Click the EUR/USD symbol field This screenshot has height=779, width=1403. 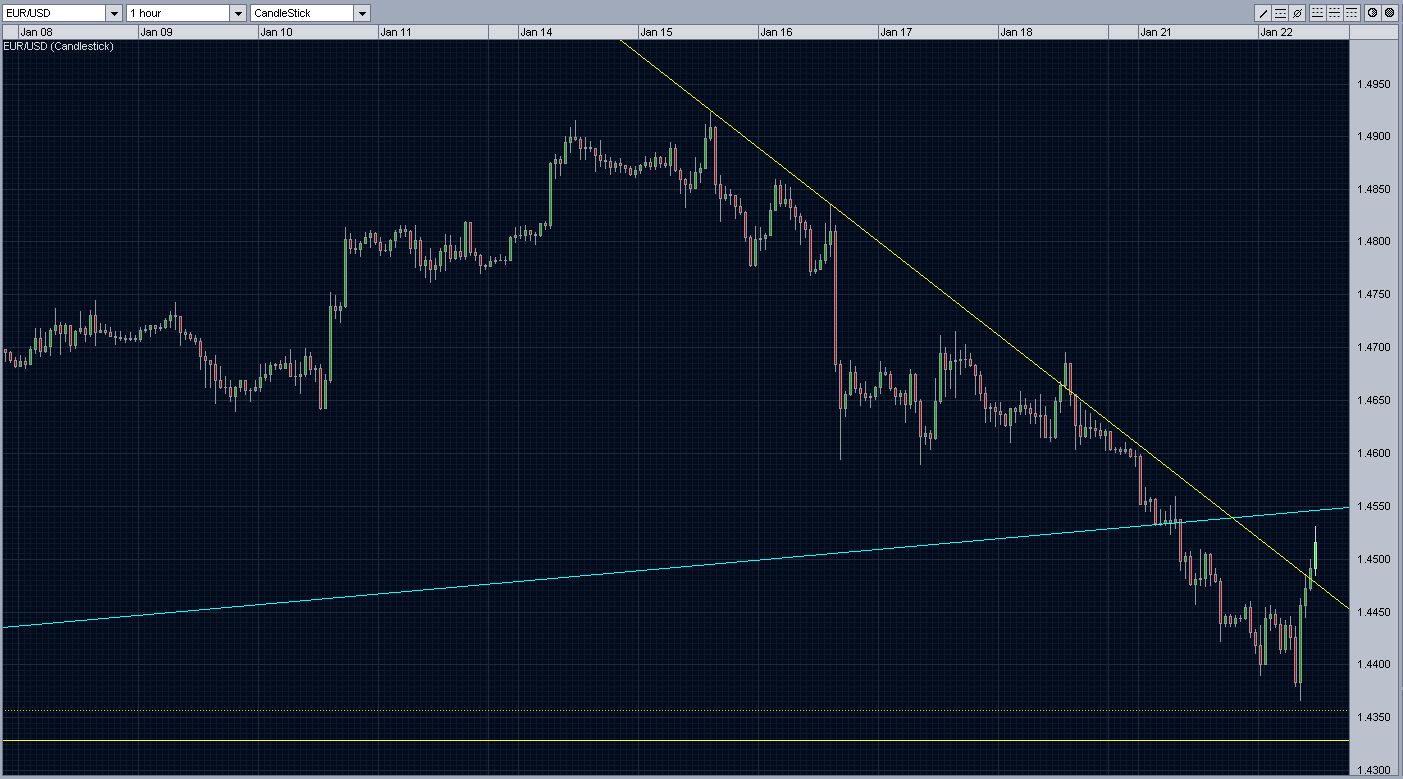[54, 14]
